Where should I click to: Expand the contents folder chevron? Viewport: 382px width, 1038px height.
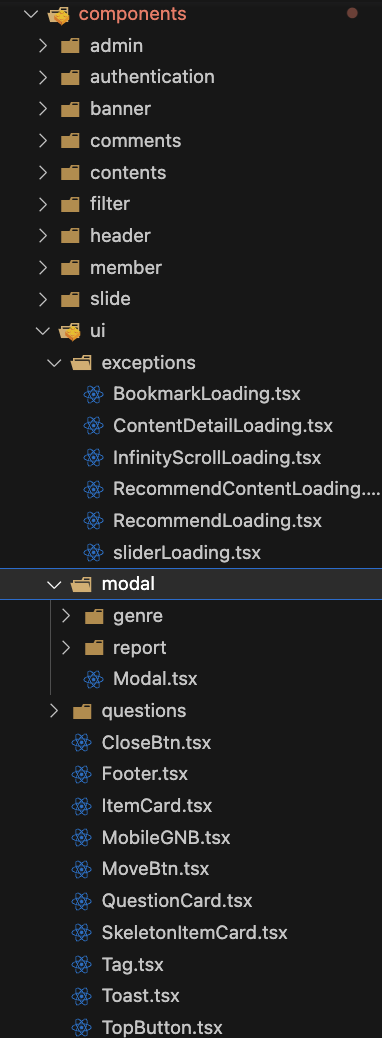(43, 172)
